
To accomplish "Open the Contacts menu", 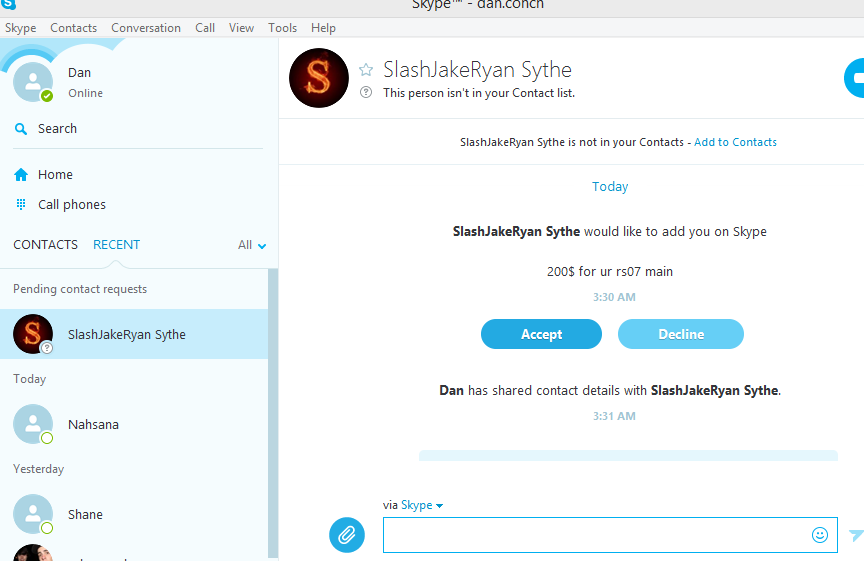I will (x=73, y=28).
